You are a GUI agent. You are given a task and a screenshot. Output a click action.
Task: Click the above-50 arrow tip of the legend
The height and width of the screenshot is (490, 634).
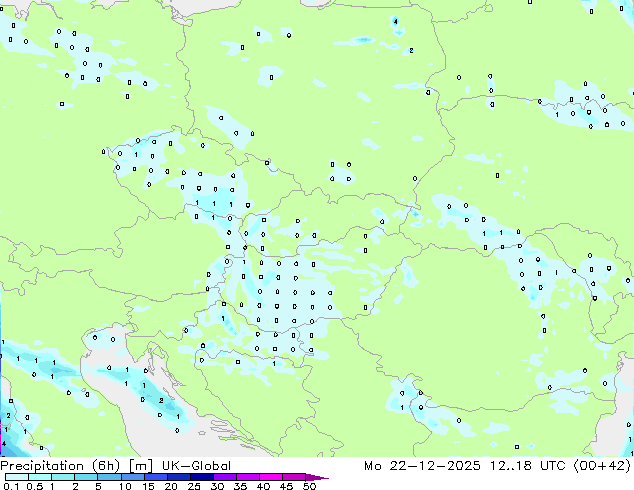[x=317, y=477]
